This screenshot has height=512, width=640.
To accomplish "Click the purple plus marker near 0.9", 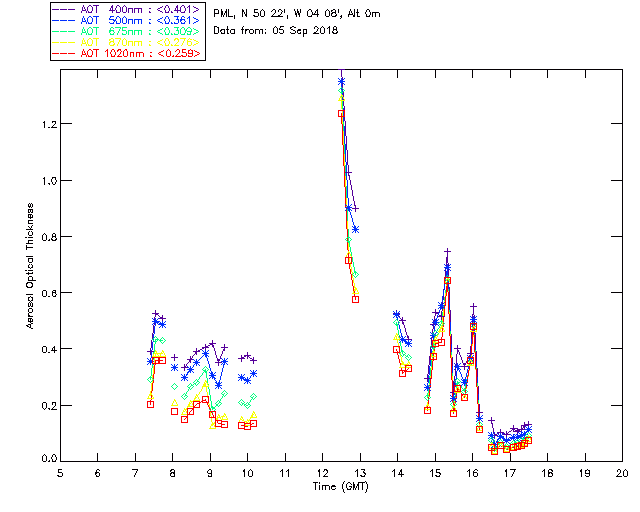I will coord(356,209).
